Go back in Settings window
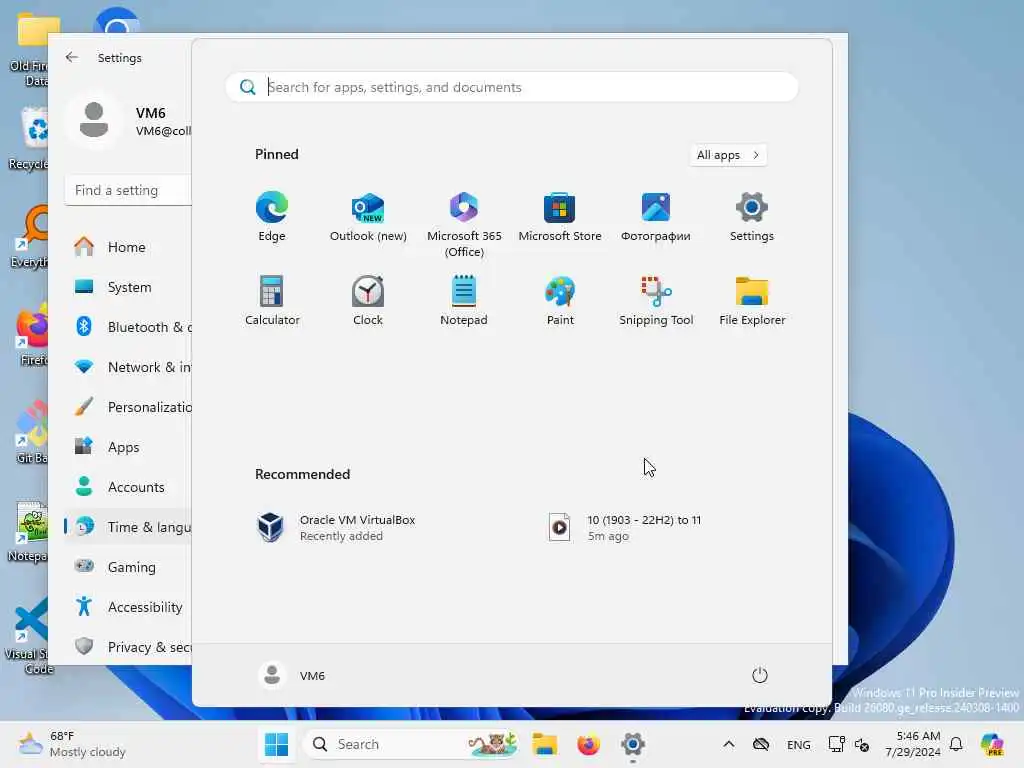This screenshot has height=768, width=1024. coord(72,57)
